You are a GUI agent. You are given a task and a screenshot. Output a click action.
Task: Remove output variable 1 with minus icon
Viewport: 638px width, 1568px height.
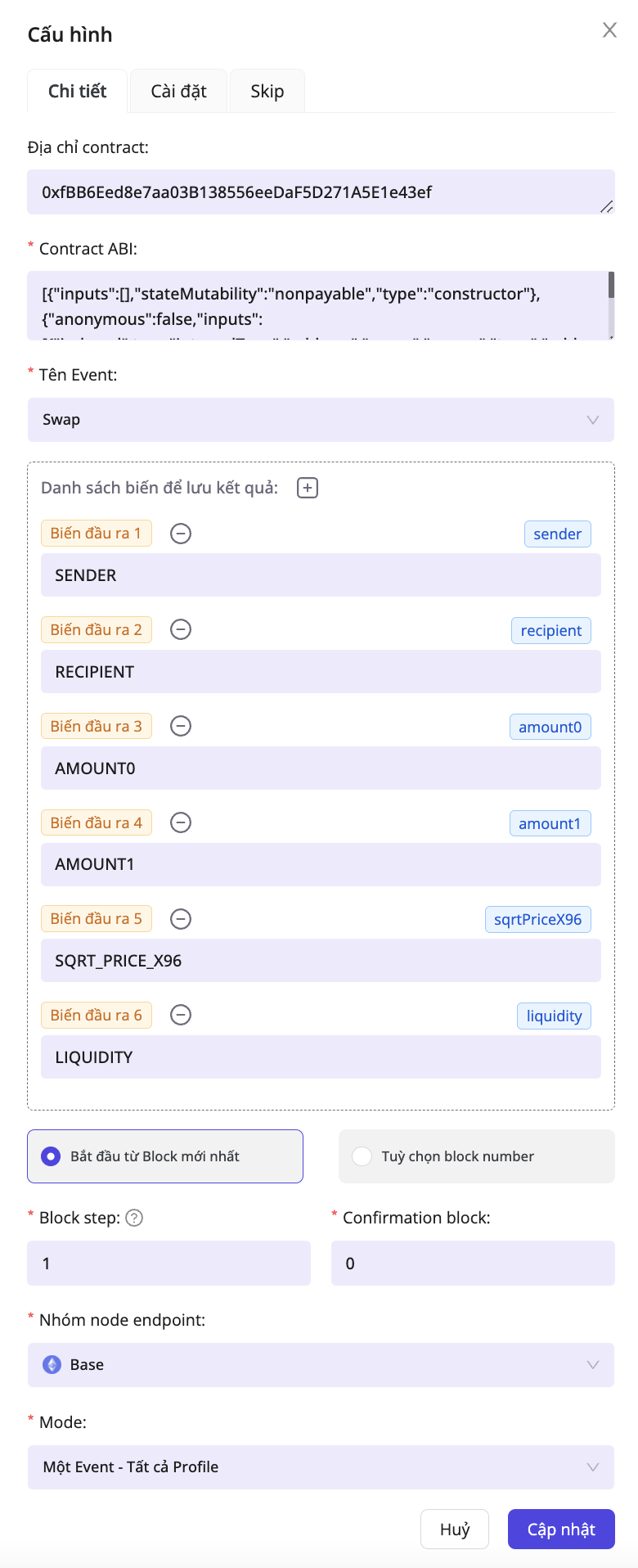point(181,534)
